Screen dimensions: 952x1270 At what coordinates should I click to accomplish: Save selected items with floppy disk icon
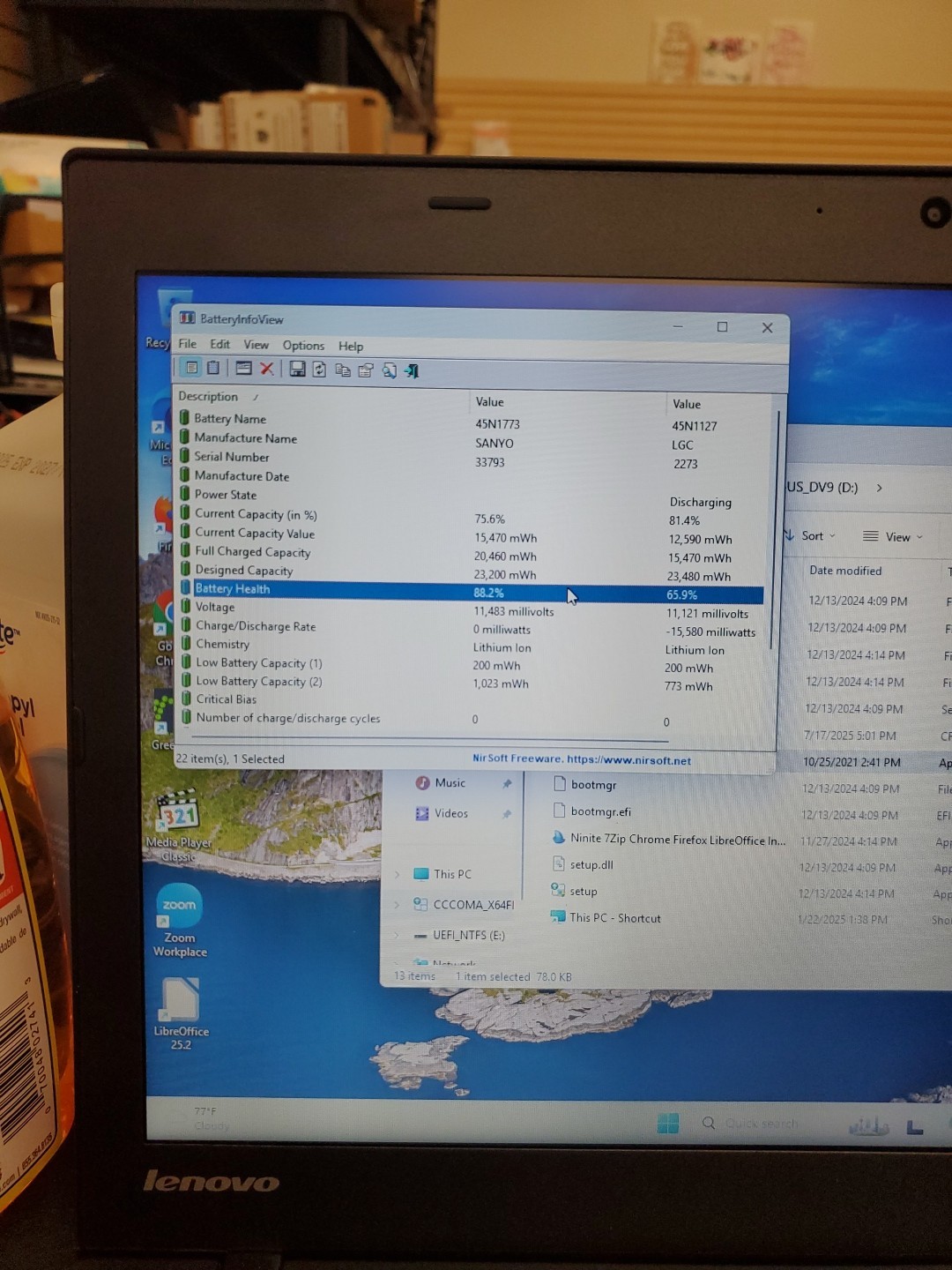click(x=297, y=370)
